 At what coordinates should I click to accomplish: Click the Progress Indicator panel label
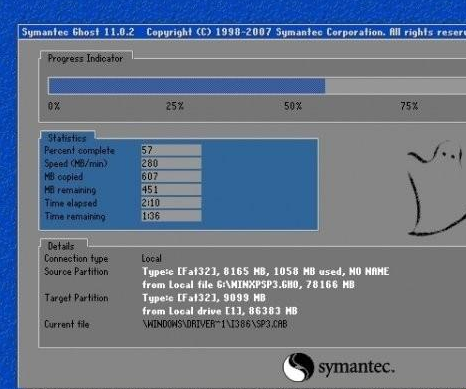[86, 58]
